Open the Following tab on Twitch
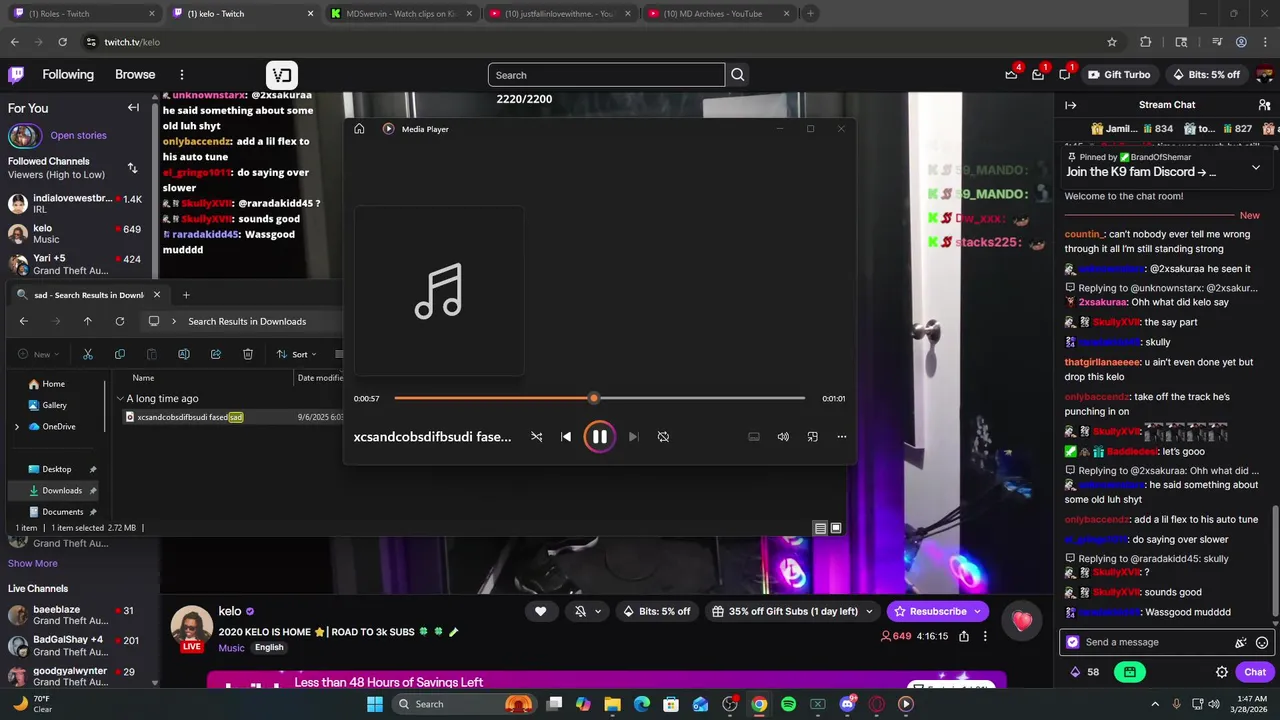Screen dimensions: 1280x720 68,75
